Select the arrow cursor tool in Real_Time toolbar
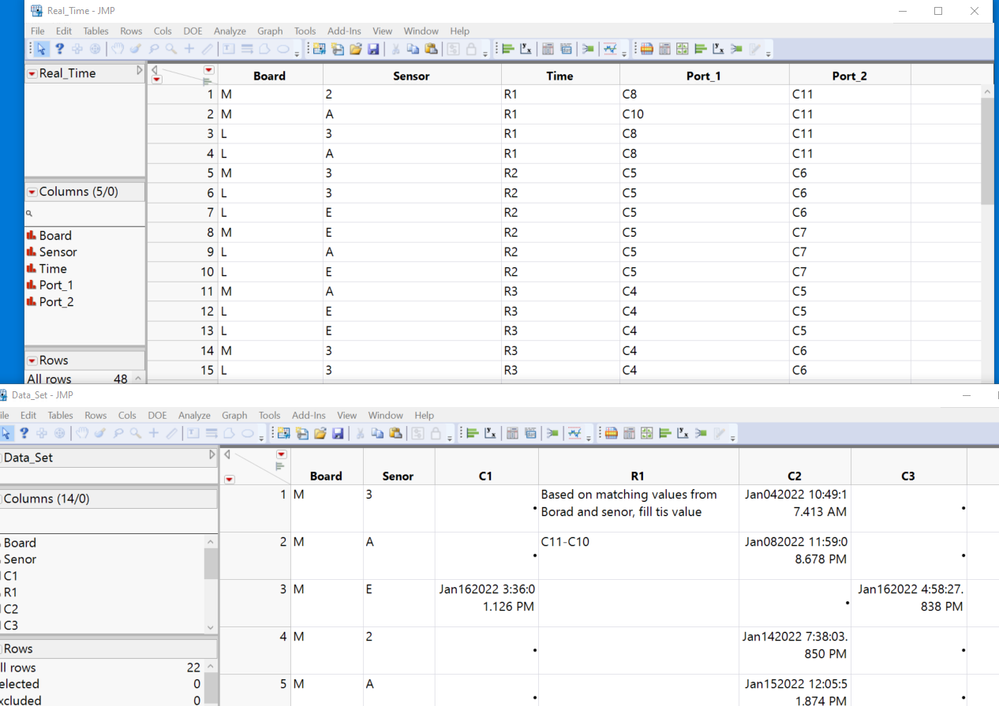Image resolution: width=999 pixels, height=706 pixels. [x=41, y=49]
